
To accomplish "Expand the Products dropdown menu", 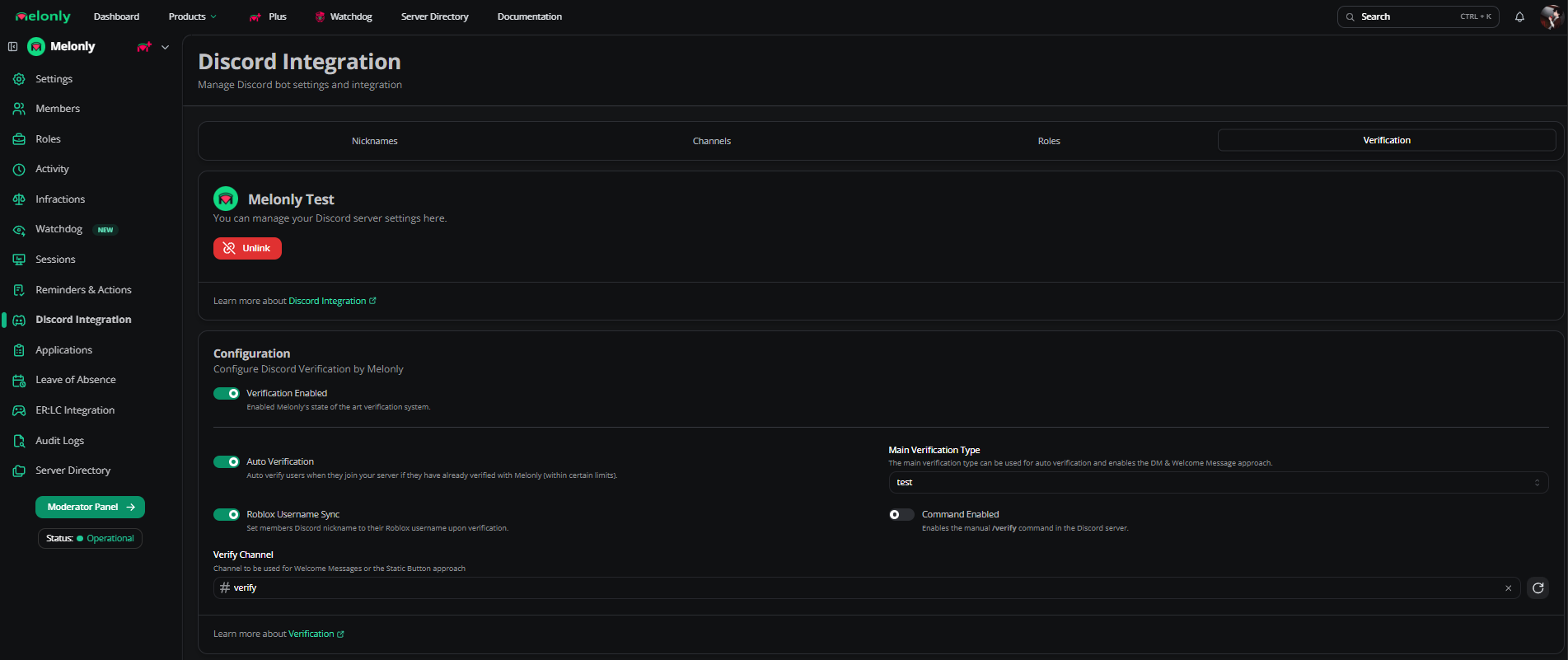I will pos(192,16).
